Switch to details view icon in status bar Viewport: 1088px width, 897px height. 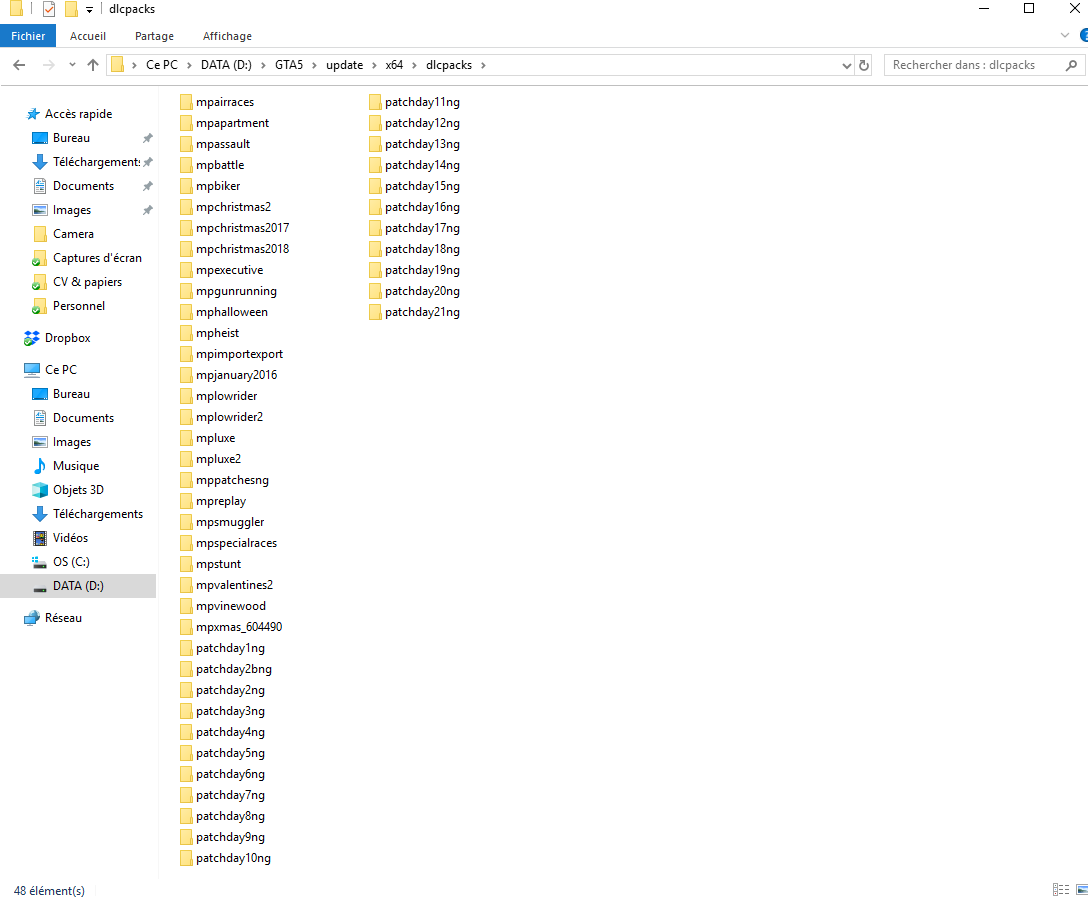tap(1061, 889)
